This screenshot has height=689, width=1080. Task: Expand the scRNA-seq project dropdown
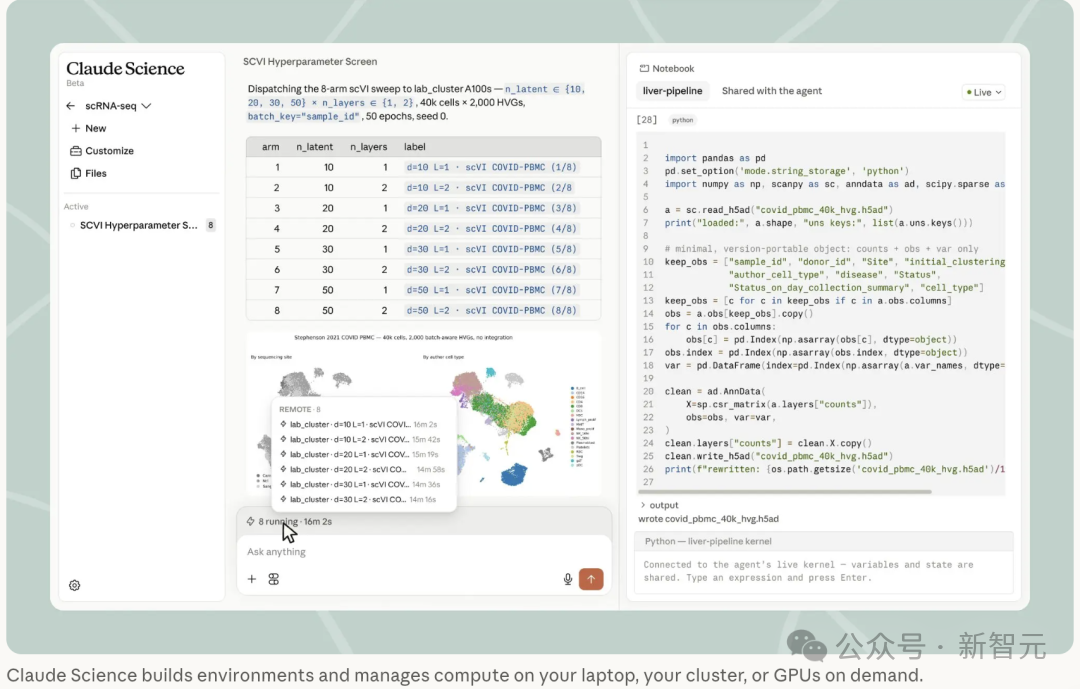pos(146,106)
